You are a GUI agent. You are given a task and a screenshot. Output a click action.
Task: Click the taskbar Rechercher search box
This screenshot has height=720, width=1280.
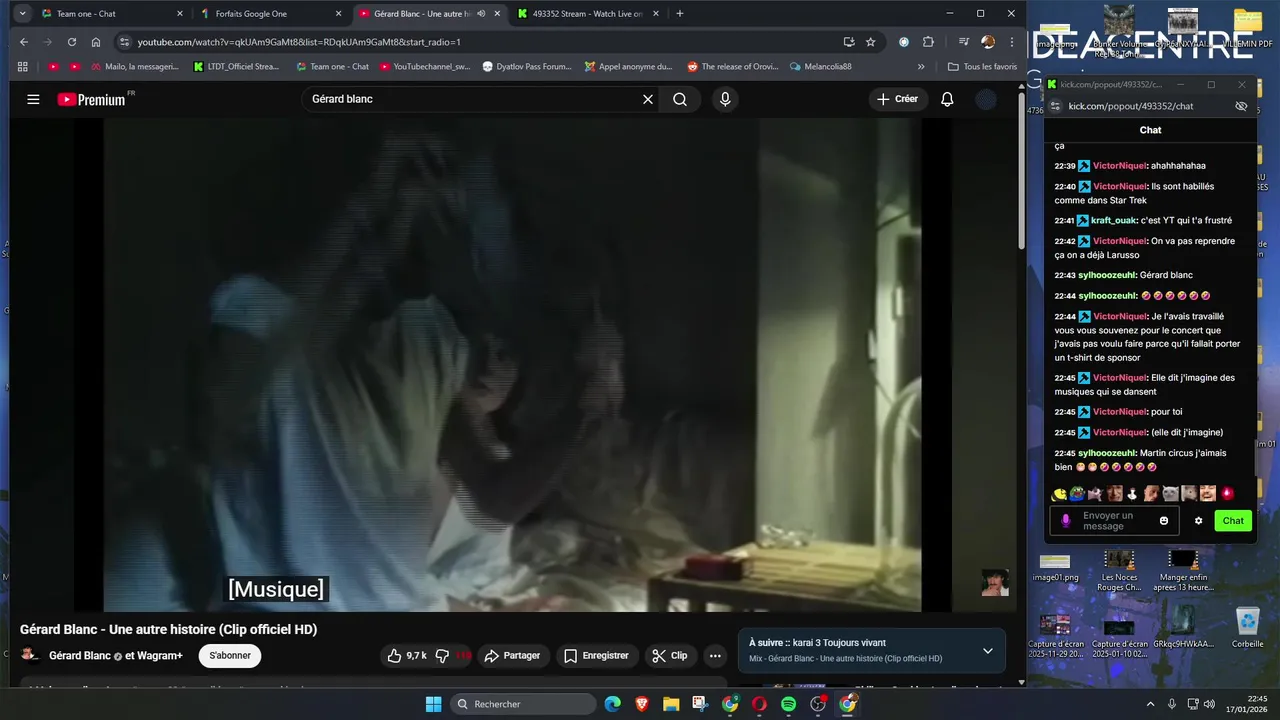(521, 704)
